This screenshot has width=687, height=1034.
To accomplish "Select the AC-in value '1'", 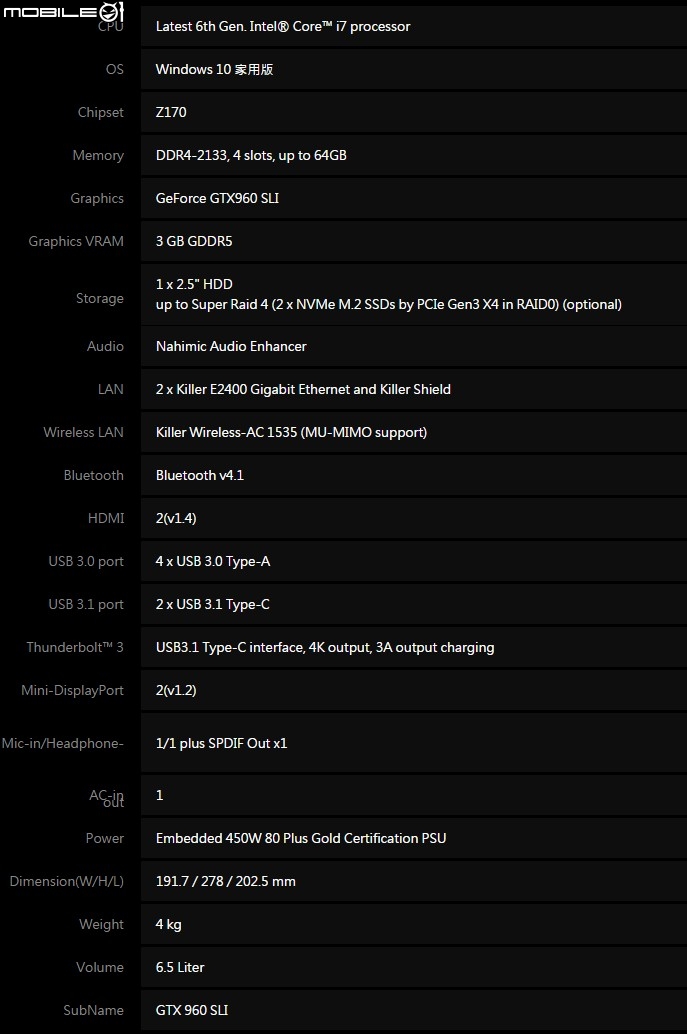I will [160, 795].
